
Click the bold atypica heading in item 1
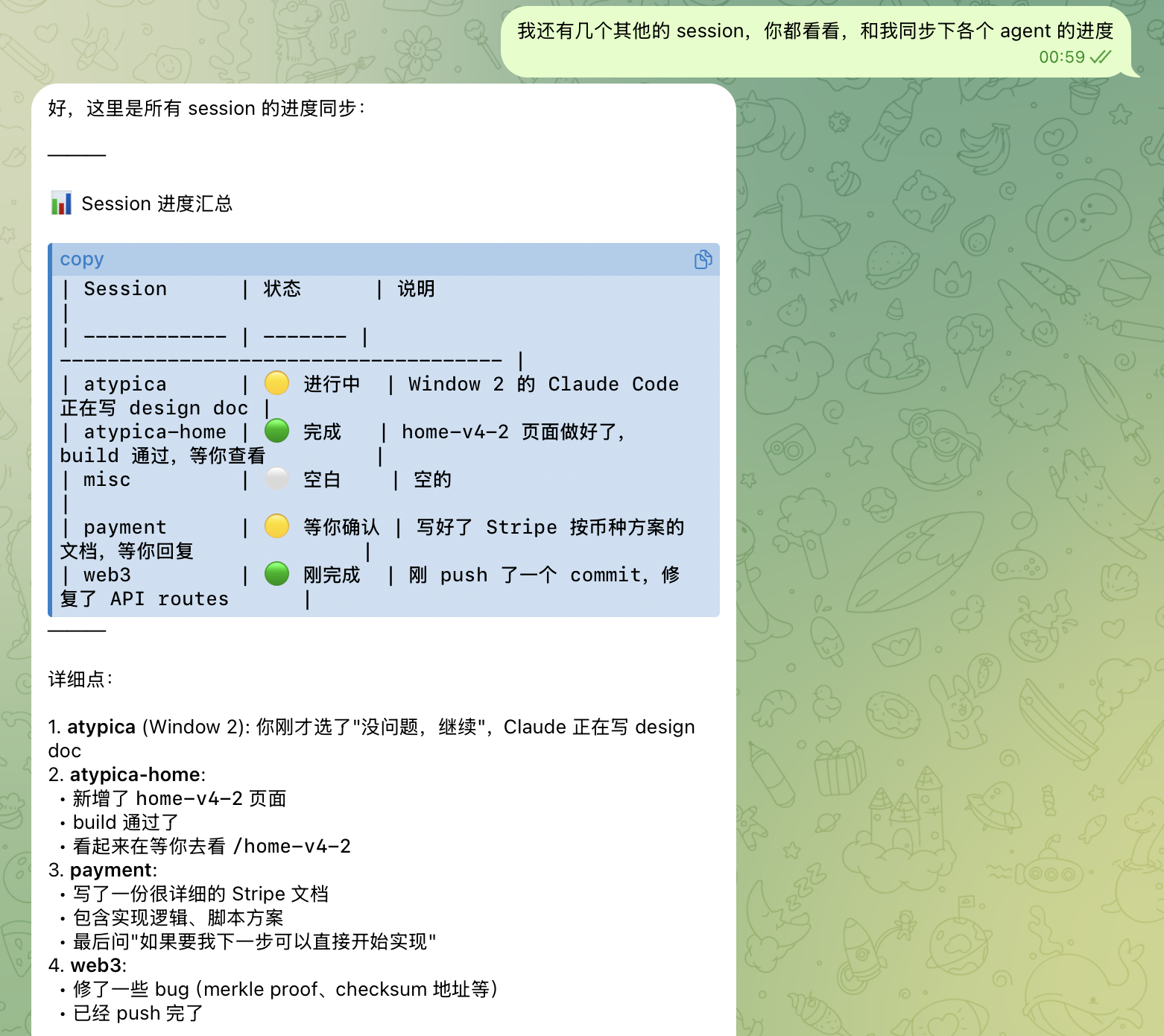[101, 727]
